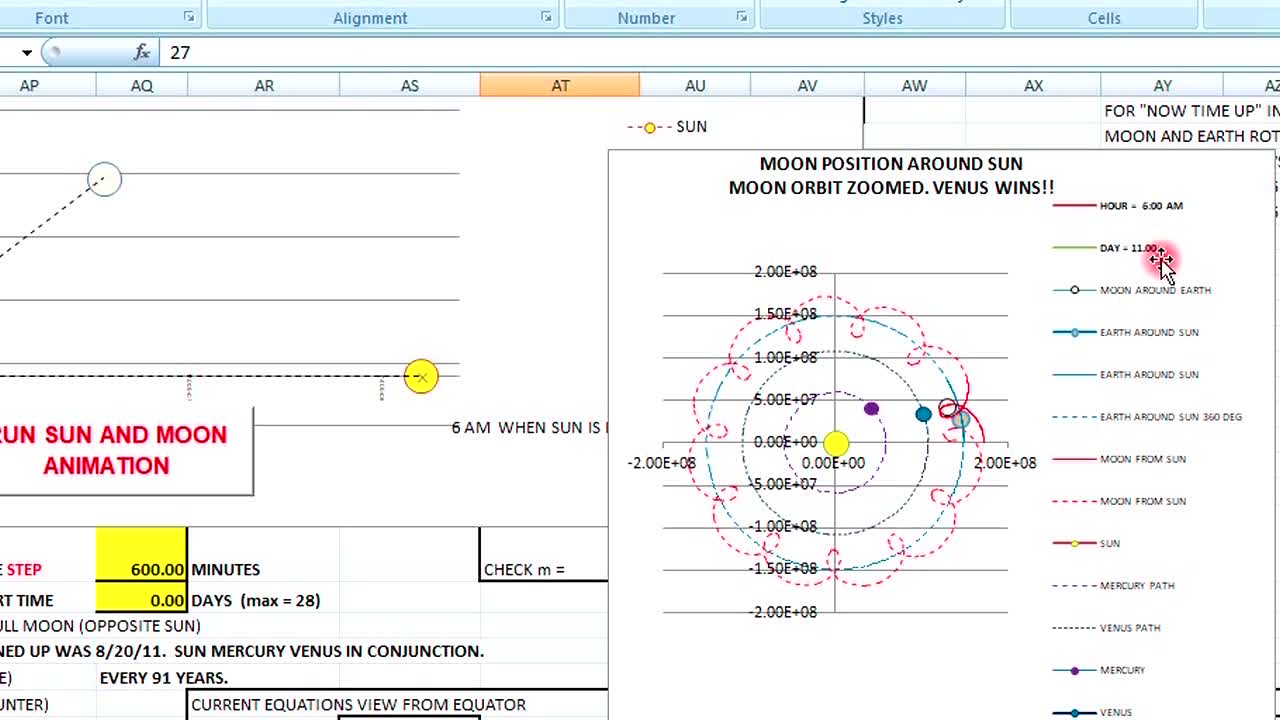Select "MERCURY PATH" legend entry

1114,585
